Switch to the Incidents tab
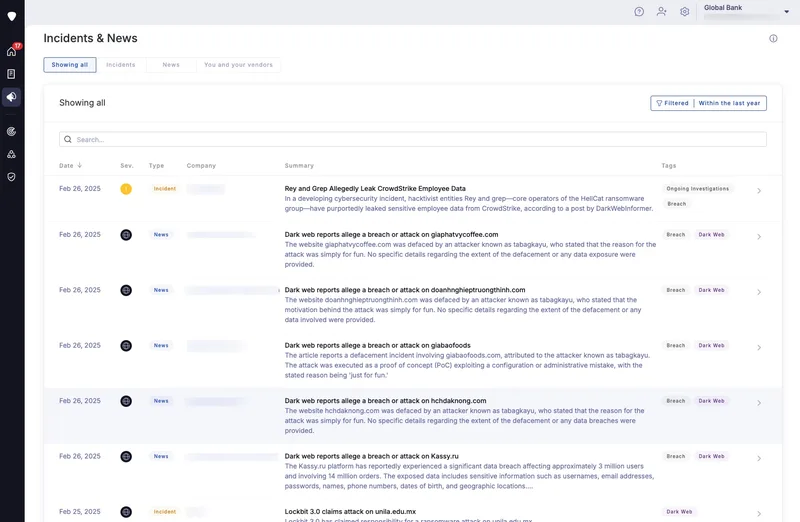The height and width of the screenshot is (522, 800). (121, 65)
